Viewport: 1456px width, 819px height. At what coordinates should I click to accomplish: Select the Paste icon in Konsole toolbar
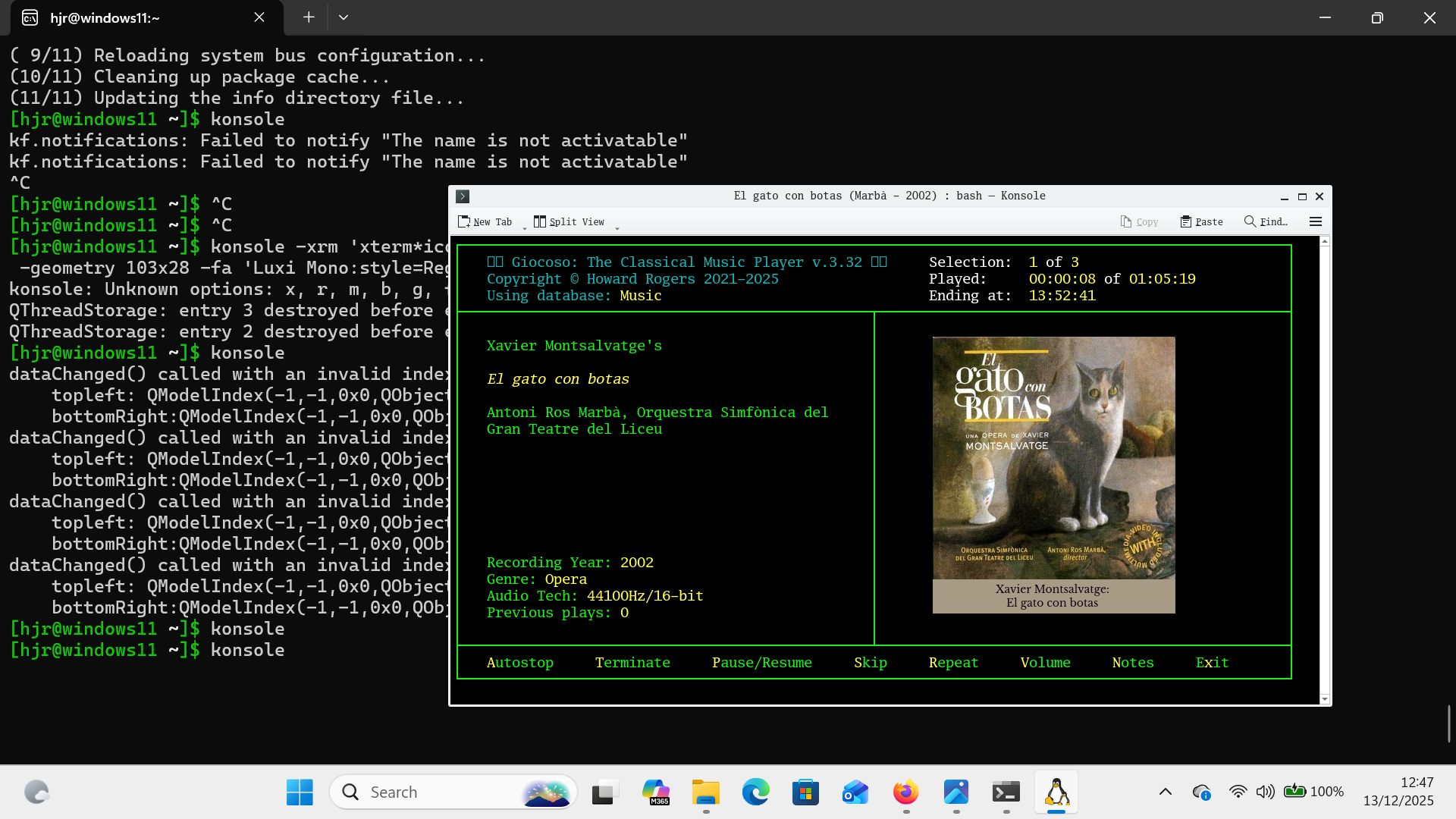1188,221
